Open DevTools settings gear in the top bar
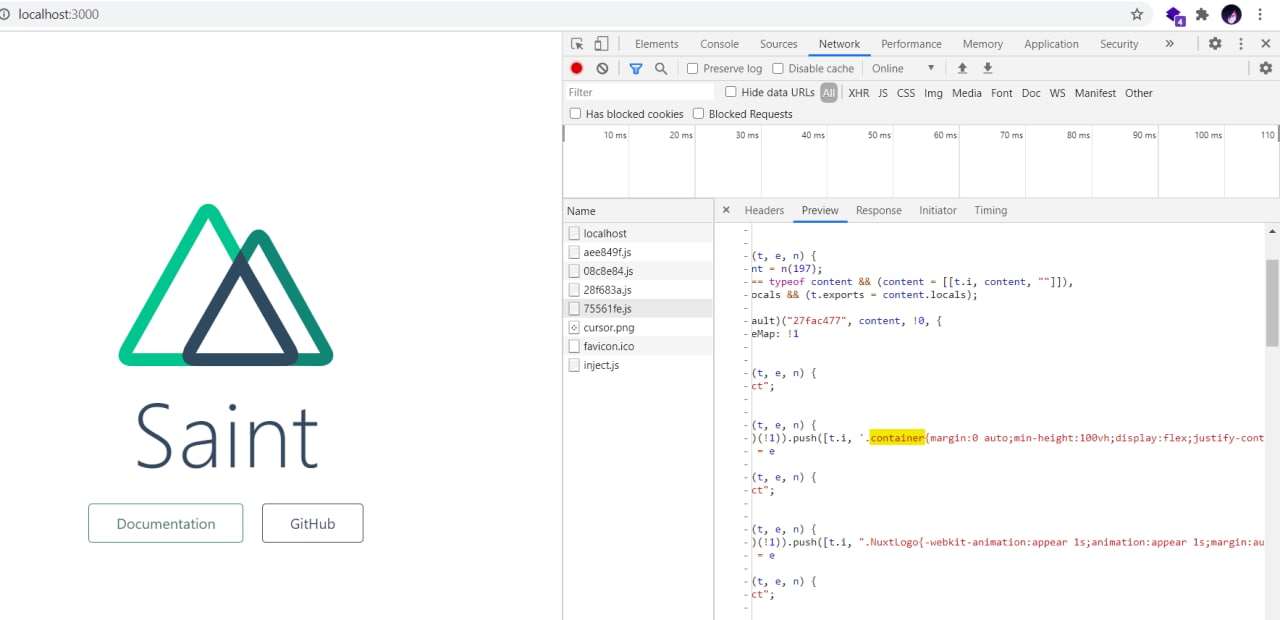This screenshot has width=1280, height=620. (1215, 44)
